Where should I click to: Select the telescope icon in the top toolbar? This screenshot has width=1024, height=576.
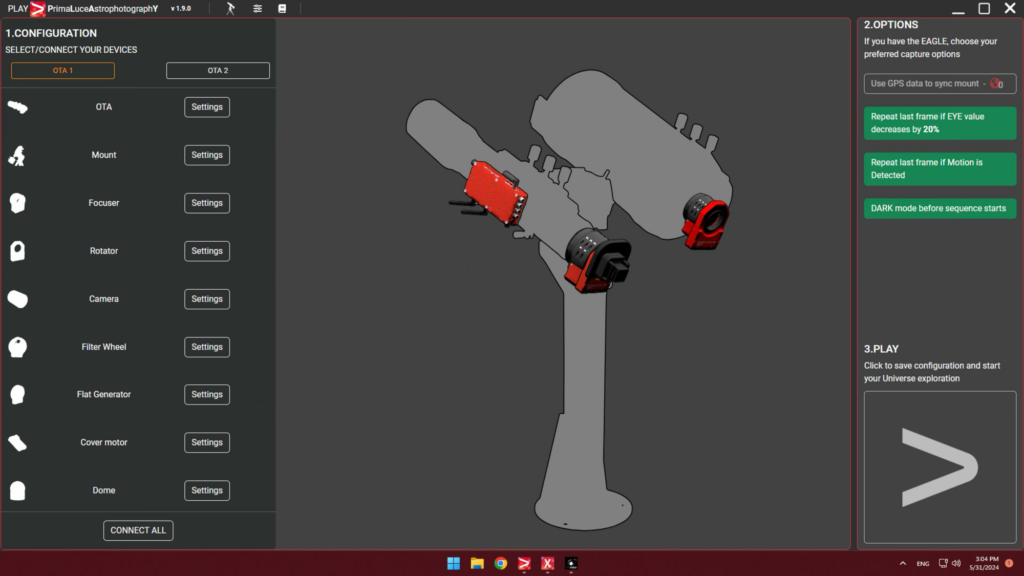coord(228,8)
